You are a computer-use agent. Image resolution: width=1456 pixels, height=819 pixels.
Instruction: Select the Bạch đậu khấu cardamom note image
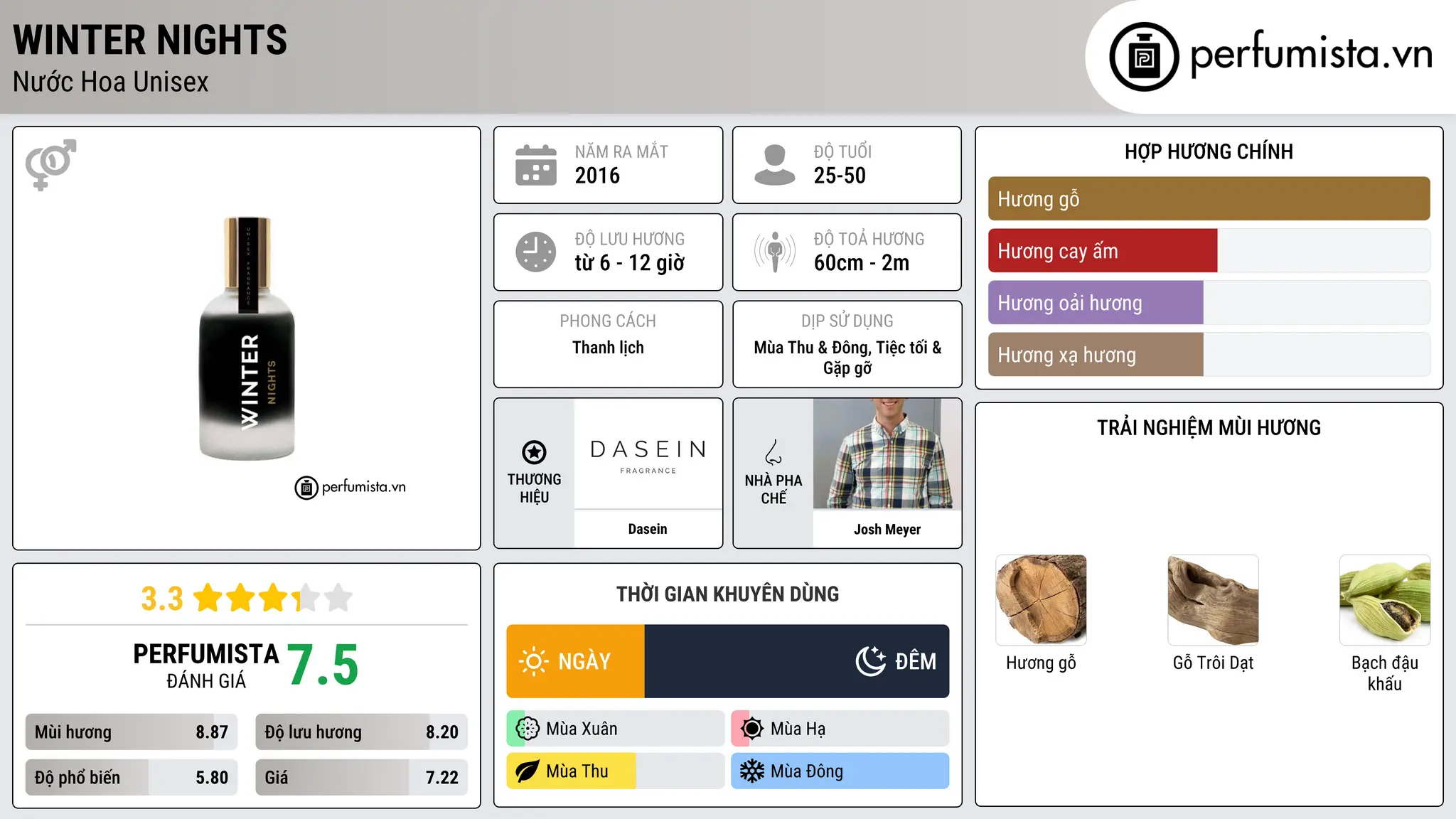point(1385,600)
